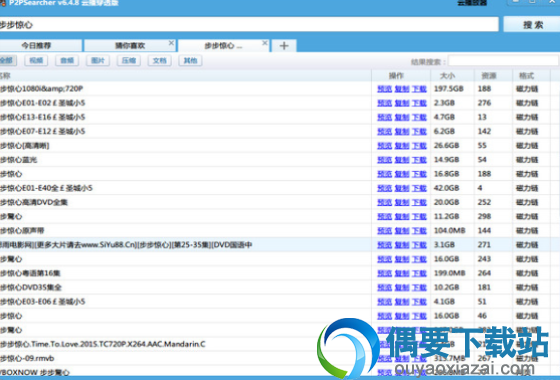The height and width of the screenshot is (380, 560).
Task: Click the 搜索 search button
Action: pyautogui.click(x=532, y=25)
